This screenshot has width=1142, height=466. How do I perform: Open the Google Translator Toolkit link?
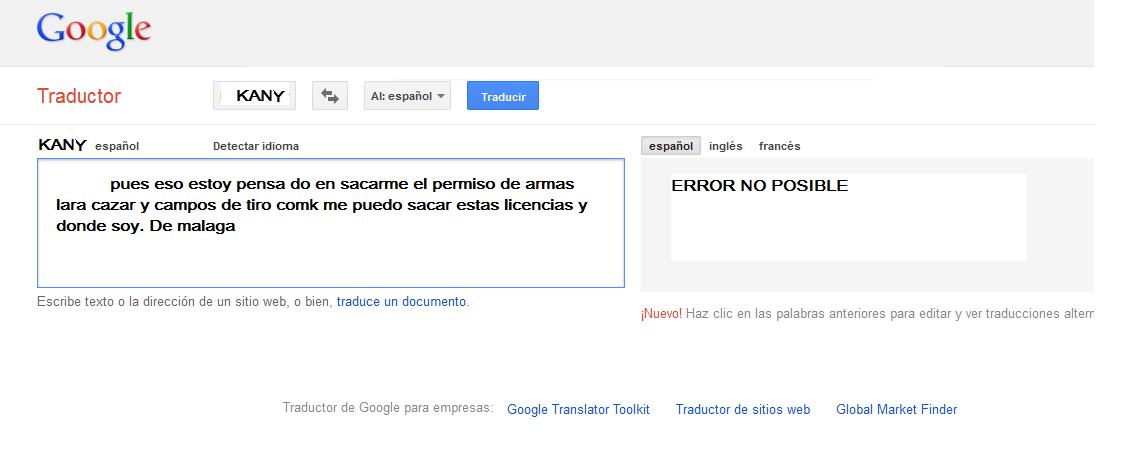click(578, 409)
